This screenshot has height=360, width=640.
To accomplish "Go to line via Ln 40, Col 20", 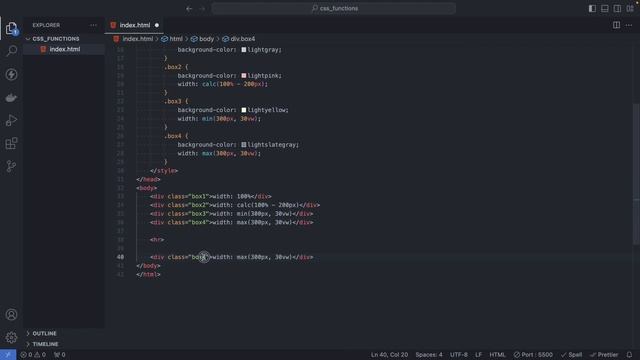I will tap(389, 355).
